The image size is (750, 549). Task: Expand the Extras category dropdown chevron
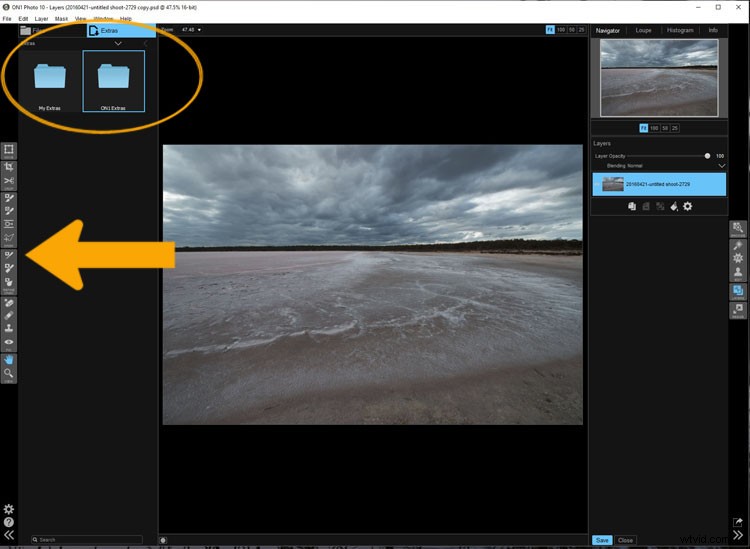[118, 44]
